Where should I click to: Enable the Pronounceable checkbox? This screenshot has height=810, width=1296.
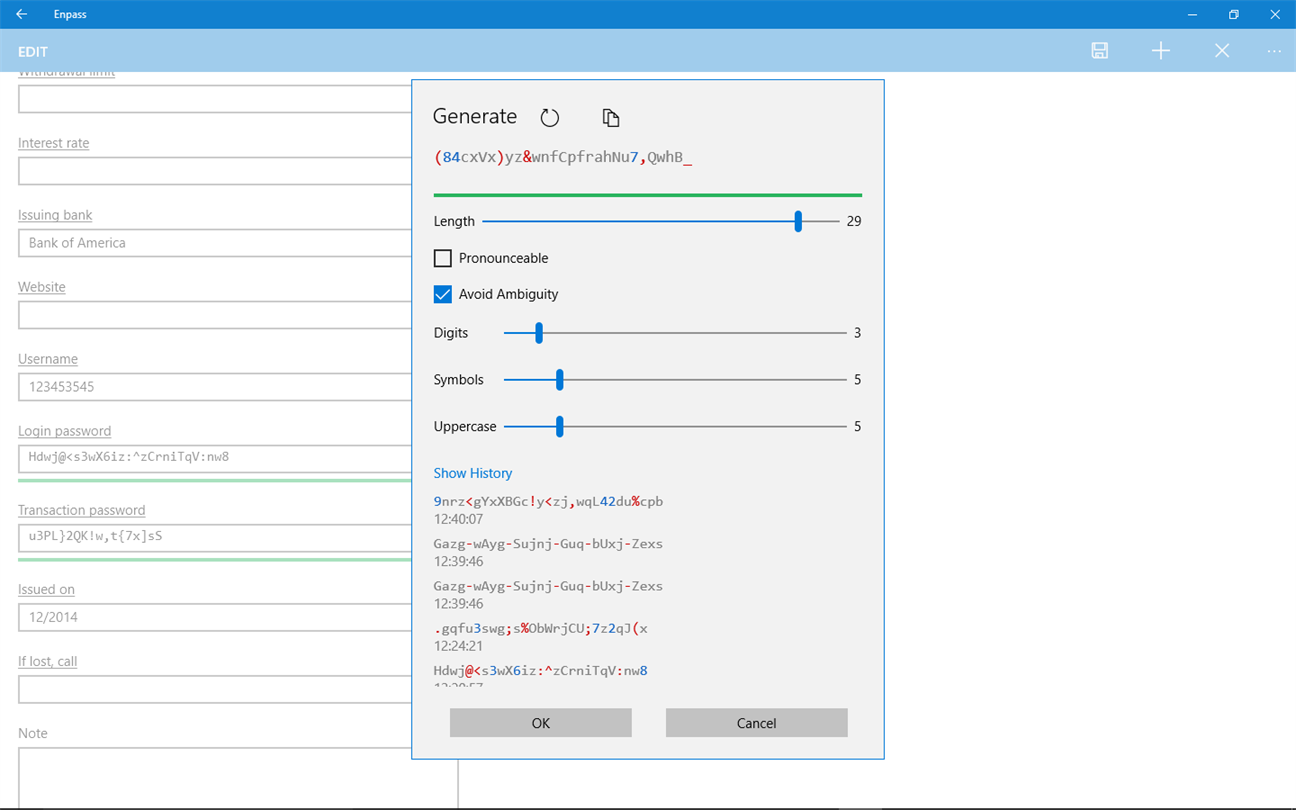[x=443, y=258]
